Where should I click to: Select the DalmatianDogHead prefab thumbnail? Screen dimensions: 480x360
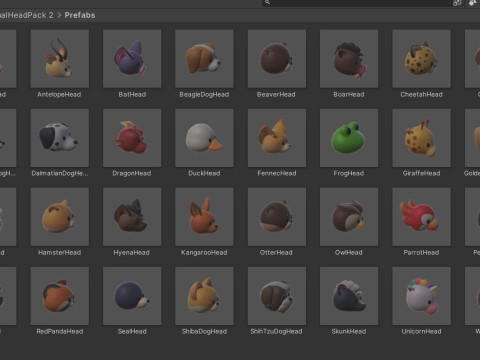coord(60,138)
